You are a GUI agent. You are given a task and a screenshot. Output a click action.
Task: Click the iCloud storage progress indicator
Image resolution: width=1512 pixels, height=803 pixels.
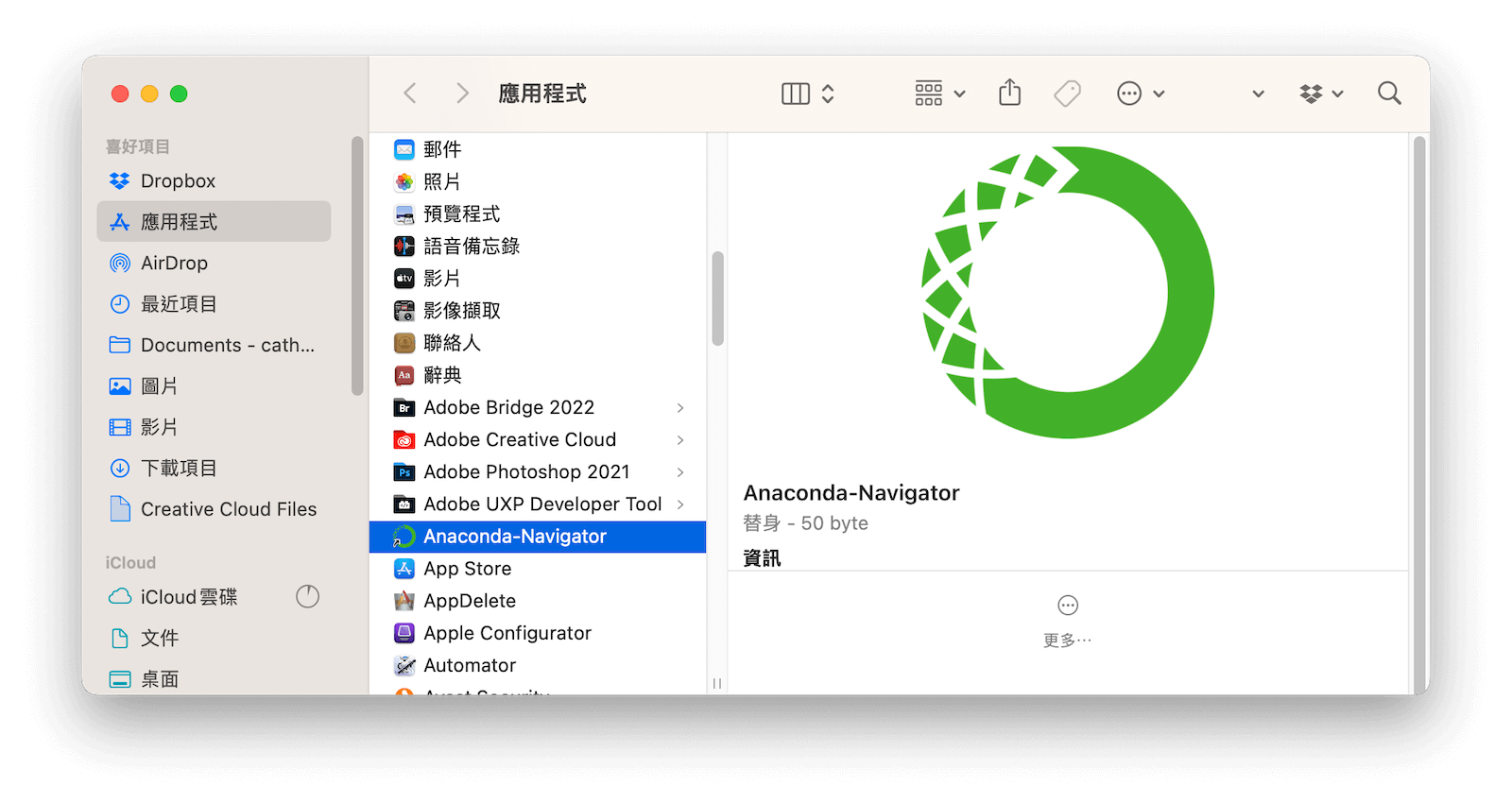(x=308, y=596)
